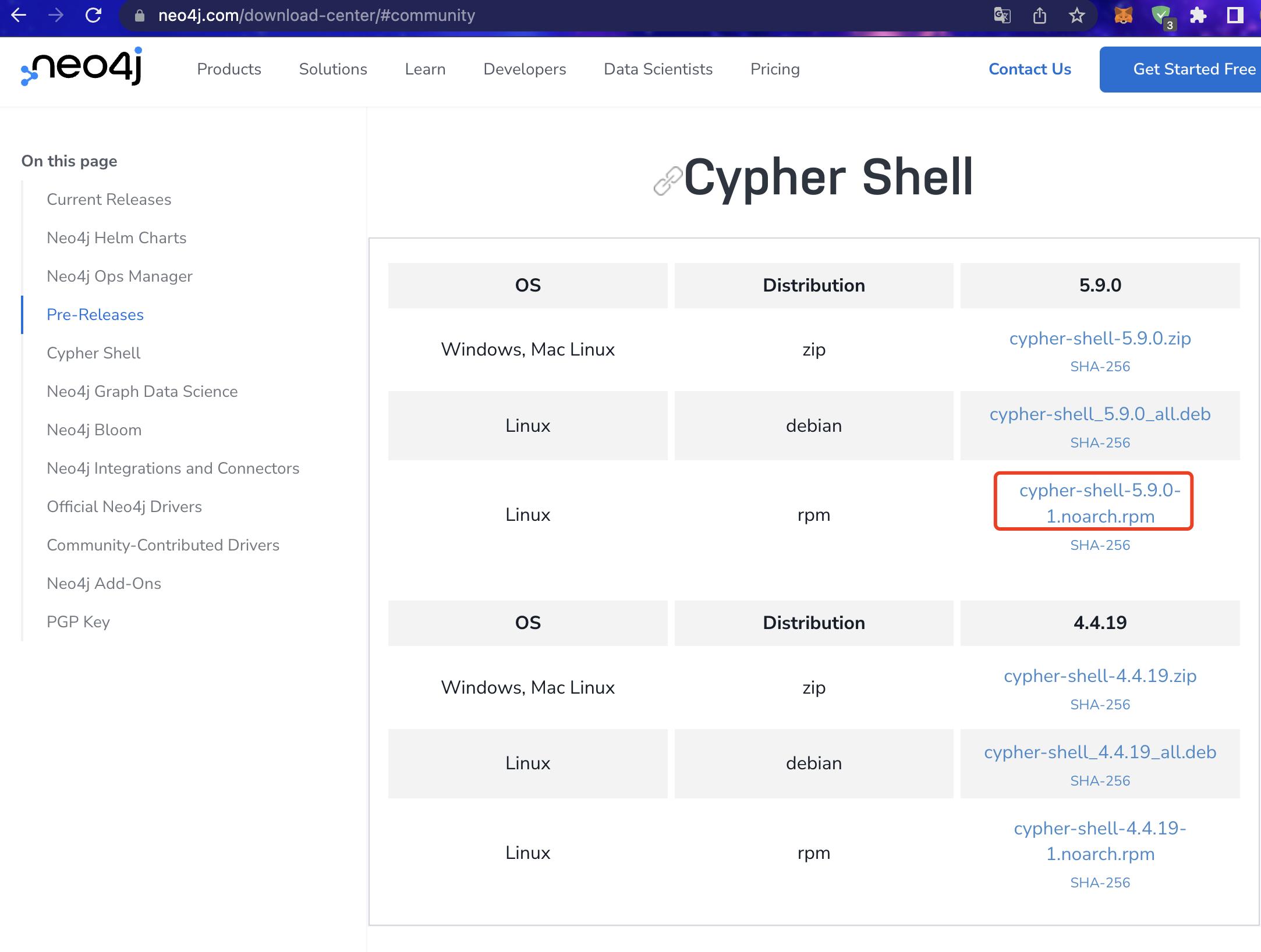This screenshot has width=1261, height=952.
Task: Open the MetaMask fox extension
Action: point(1124,16)
